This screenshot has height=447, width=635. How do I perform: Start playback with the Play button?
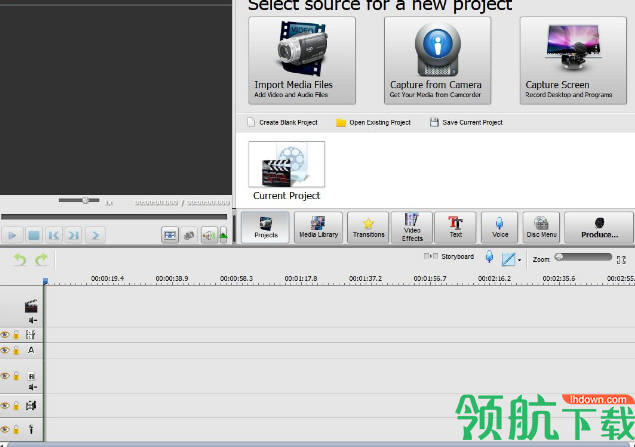[12, 235]
